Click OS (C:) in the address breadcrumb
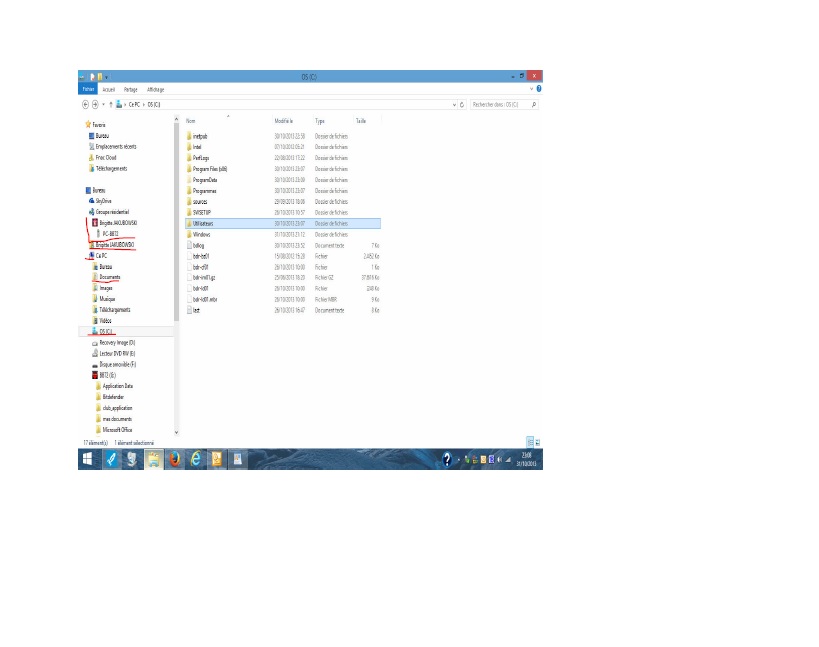 (154, 104)
